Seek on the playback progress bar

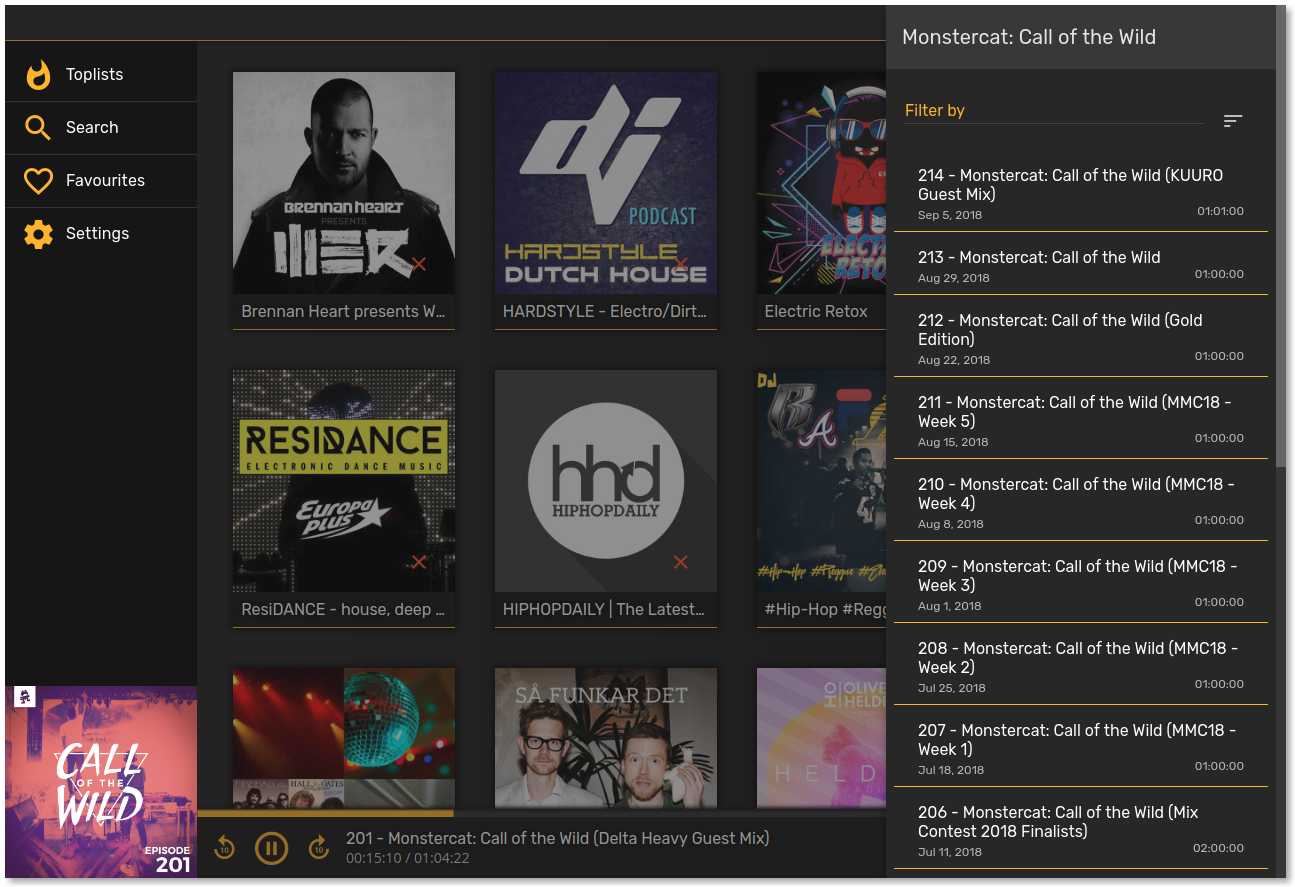pyautogui.click(x=541, y=813)
